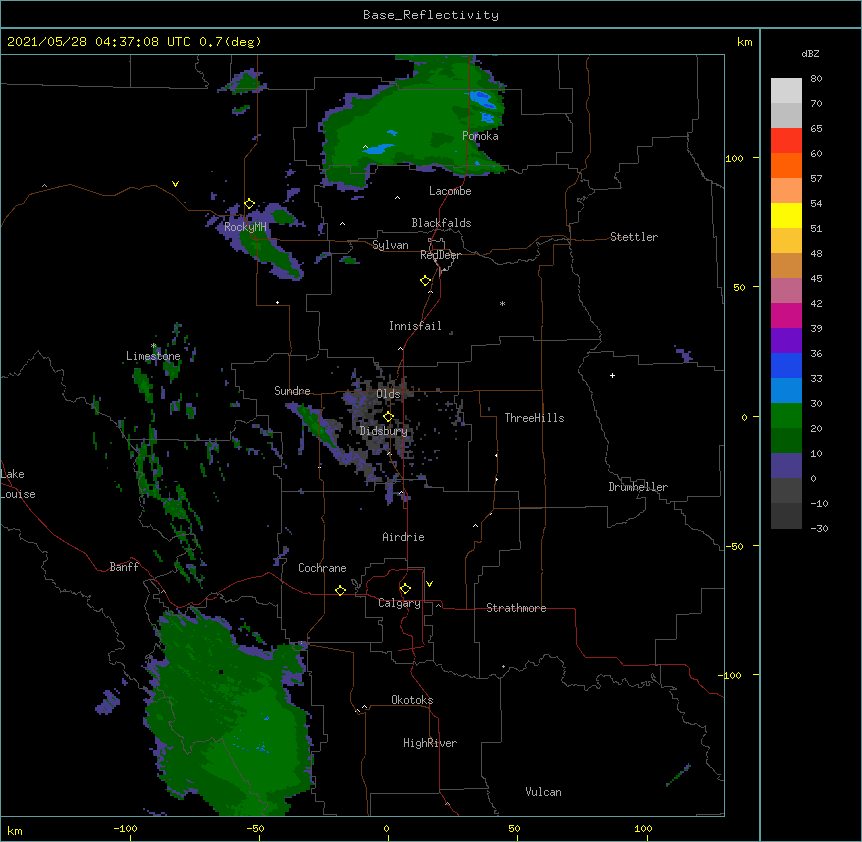Click the yellow diamond marker near RockyMH
Screen dimensions: 862x842
pos(249,204)
